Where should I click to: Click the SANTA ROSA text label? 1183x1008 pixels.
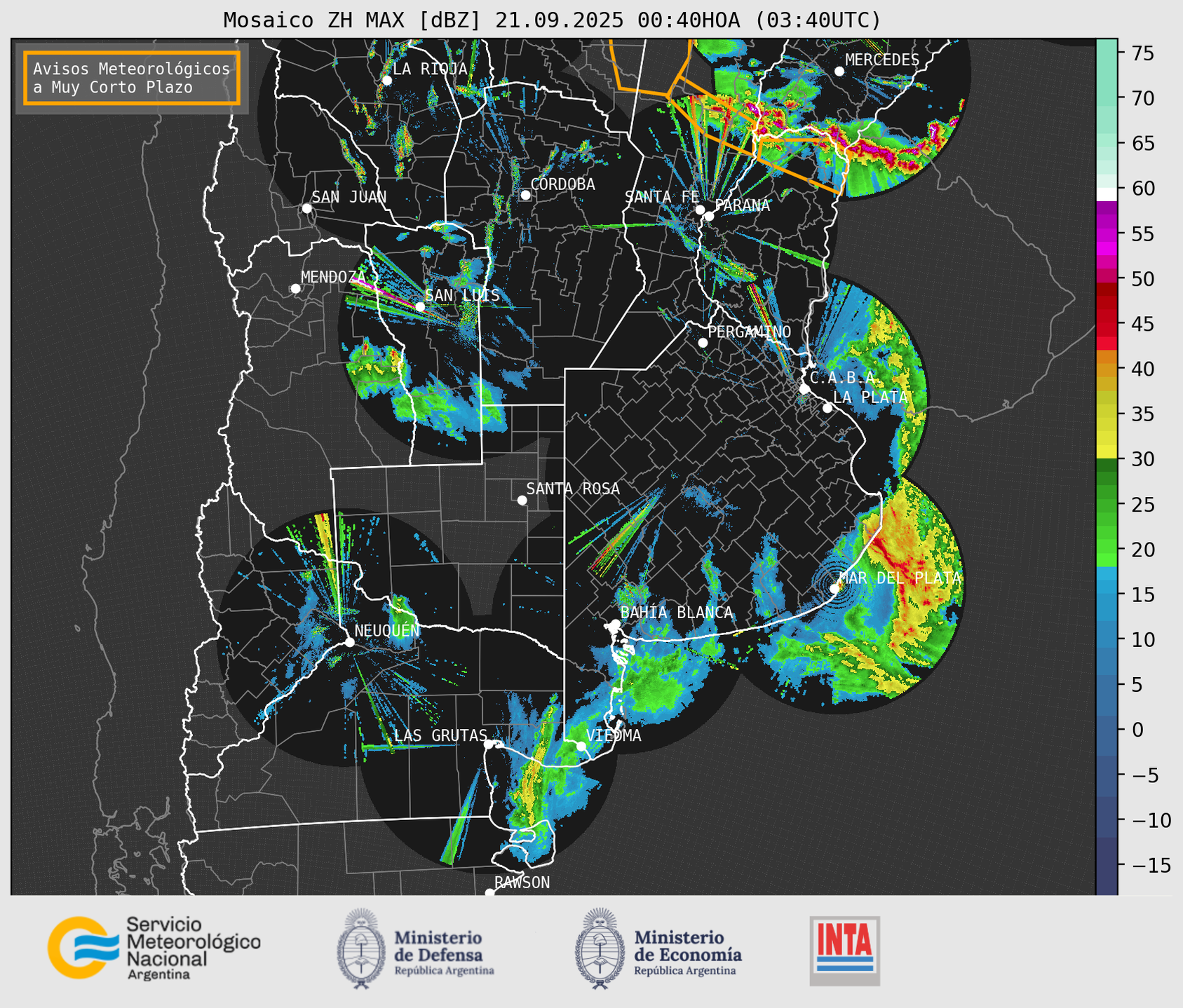[573, 489]
